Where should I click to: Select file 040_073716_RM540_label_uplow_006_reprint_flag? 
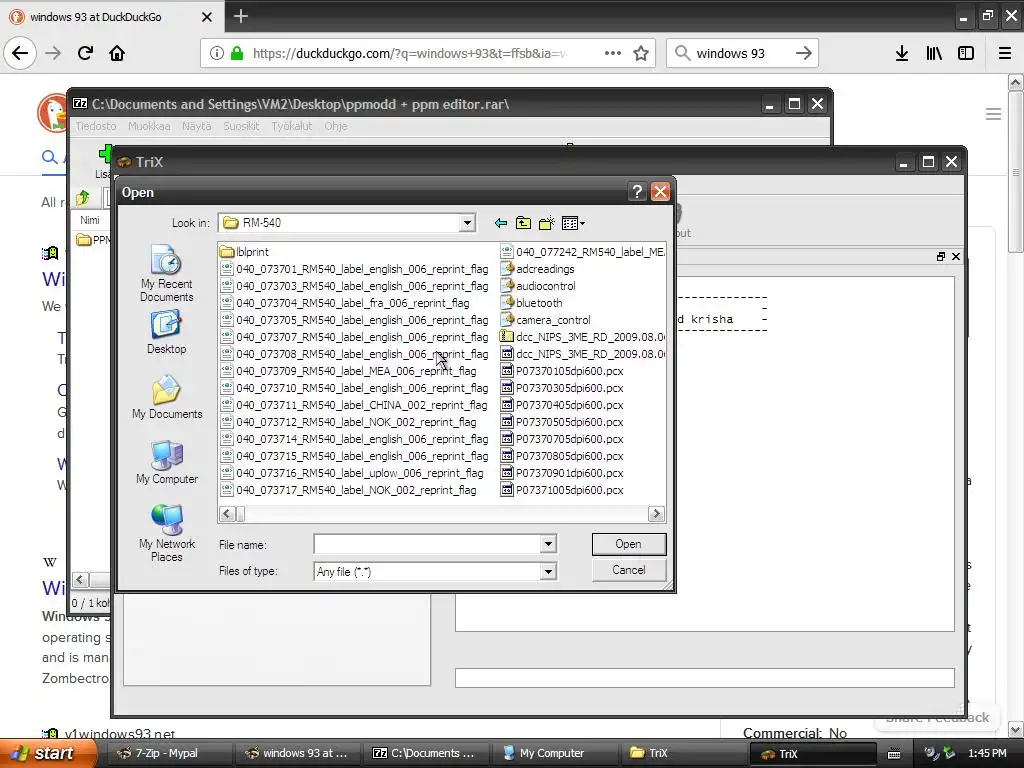click(352, 472)
